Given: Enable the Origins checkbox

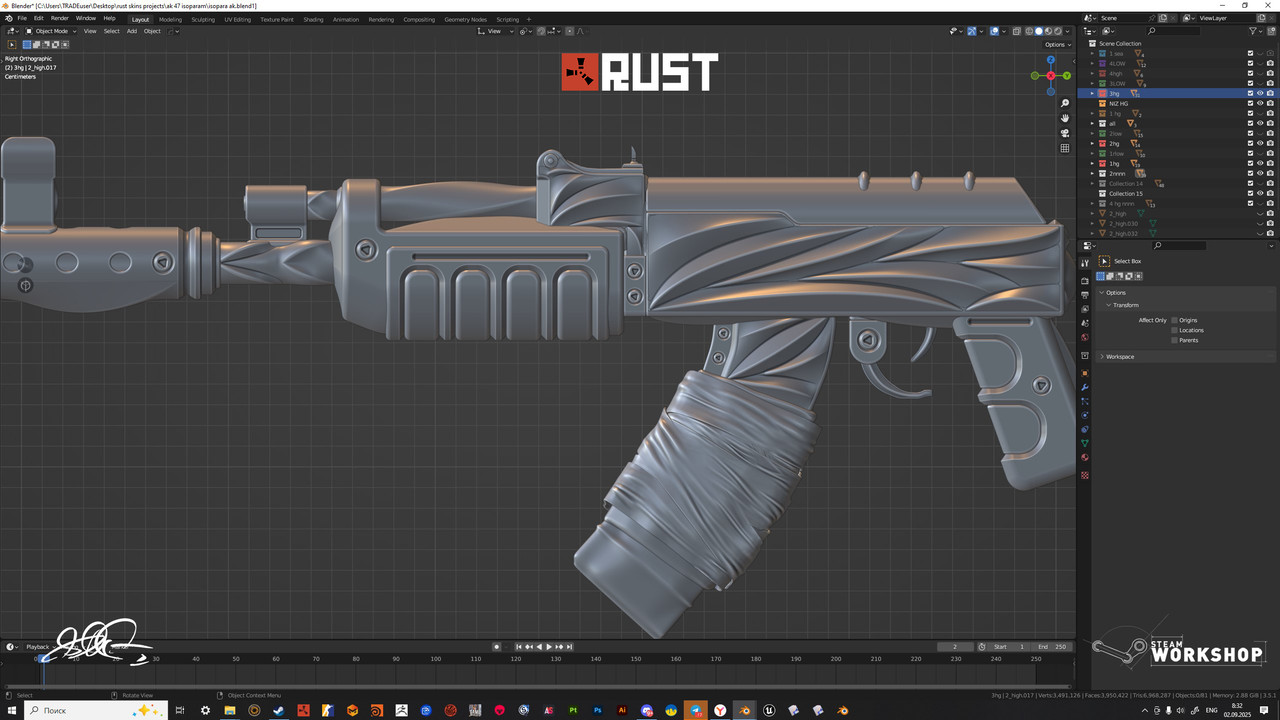Looking at the screenshot, I should tap(1174, 320).
